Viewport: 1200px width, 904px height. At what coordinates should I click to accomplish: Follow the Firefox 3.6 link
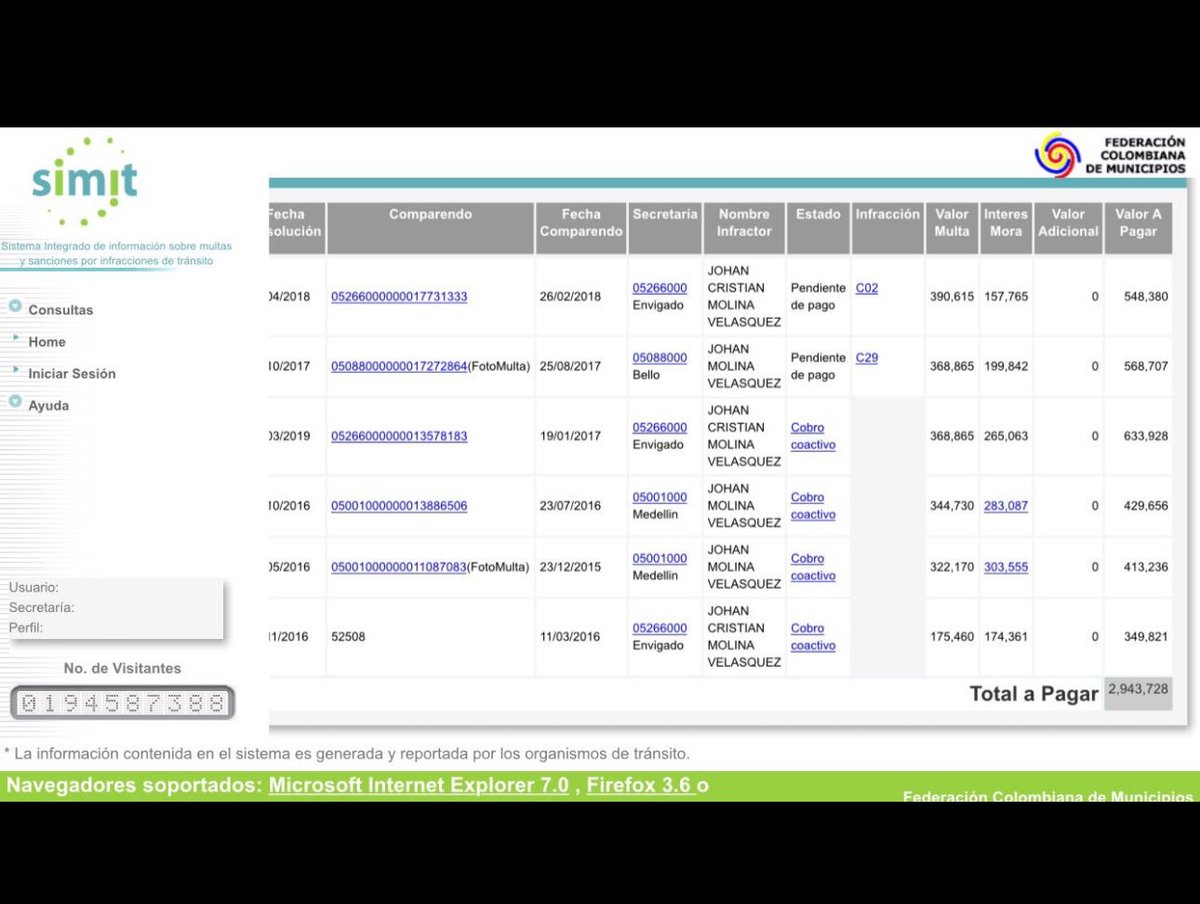(x=640, y=785)
